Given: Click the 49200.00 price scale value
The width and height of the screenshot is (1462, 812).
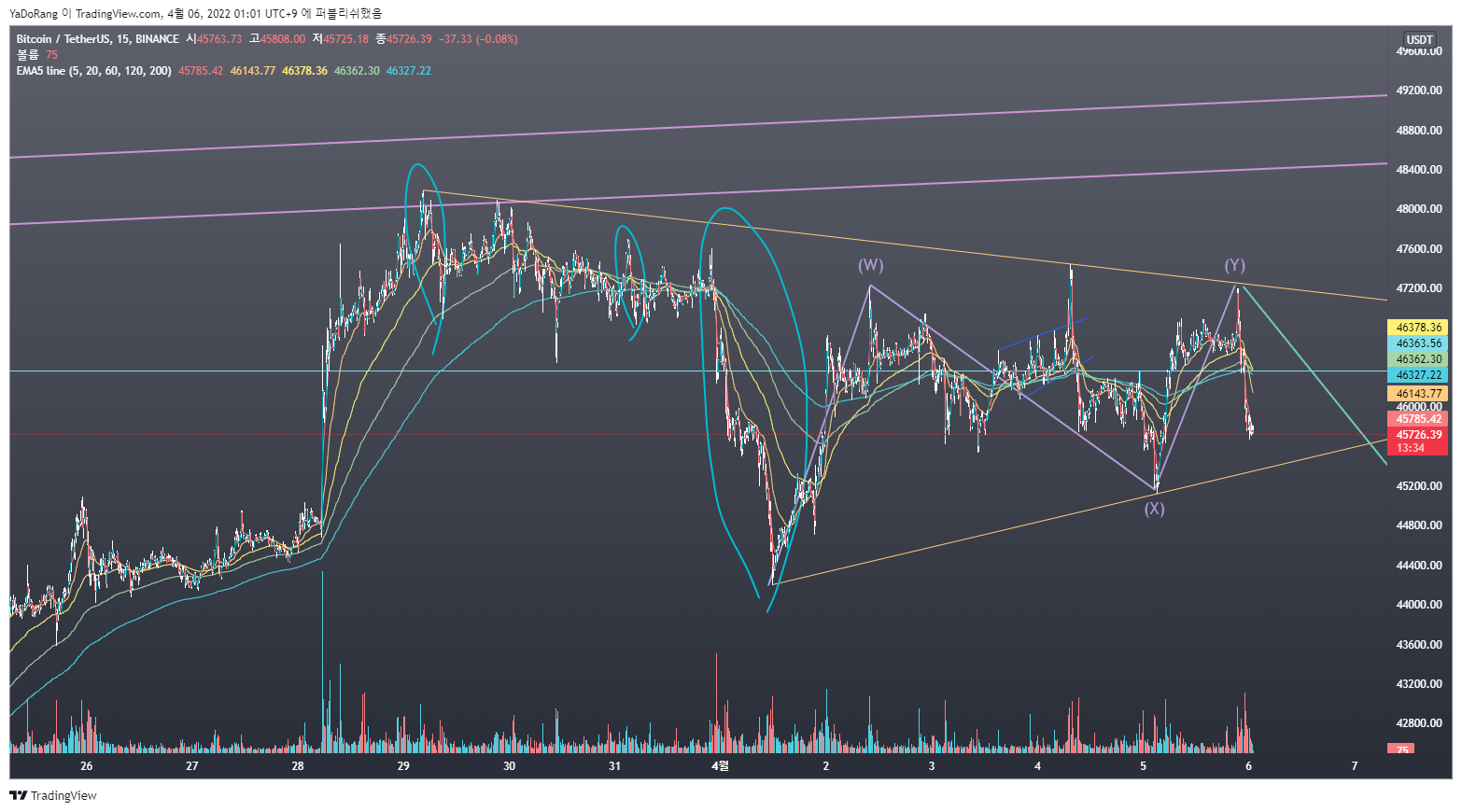Looking at the screenshot, I should point(1419,91).
